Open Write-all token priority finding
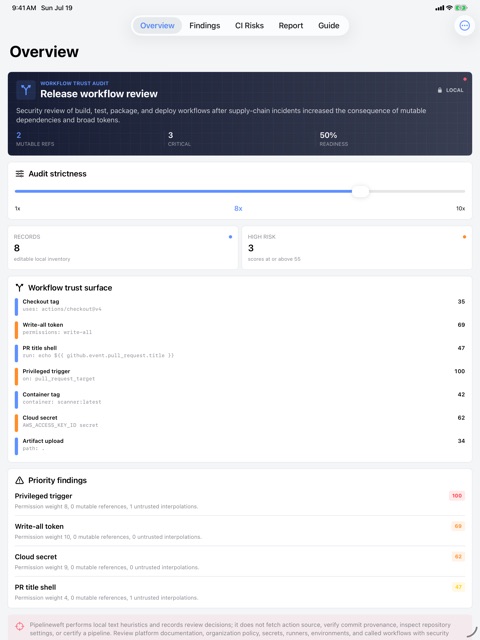480x640 pixels. [x=240, y=531]
